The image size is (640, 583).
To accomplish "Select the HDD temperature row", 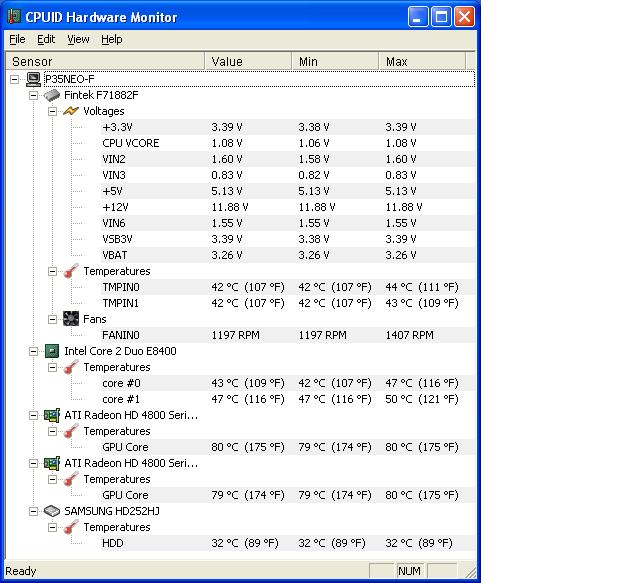I will [x=288, y=543].
